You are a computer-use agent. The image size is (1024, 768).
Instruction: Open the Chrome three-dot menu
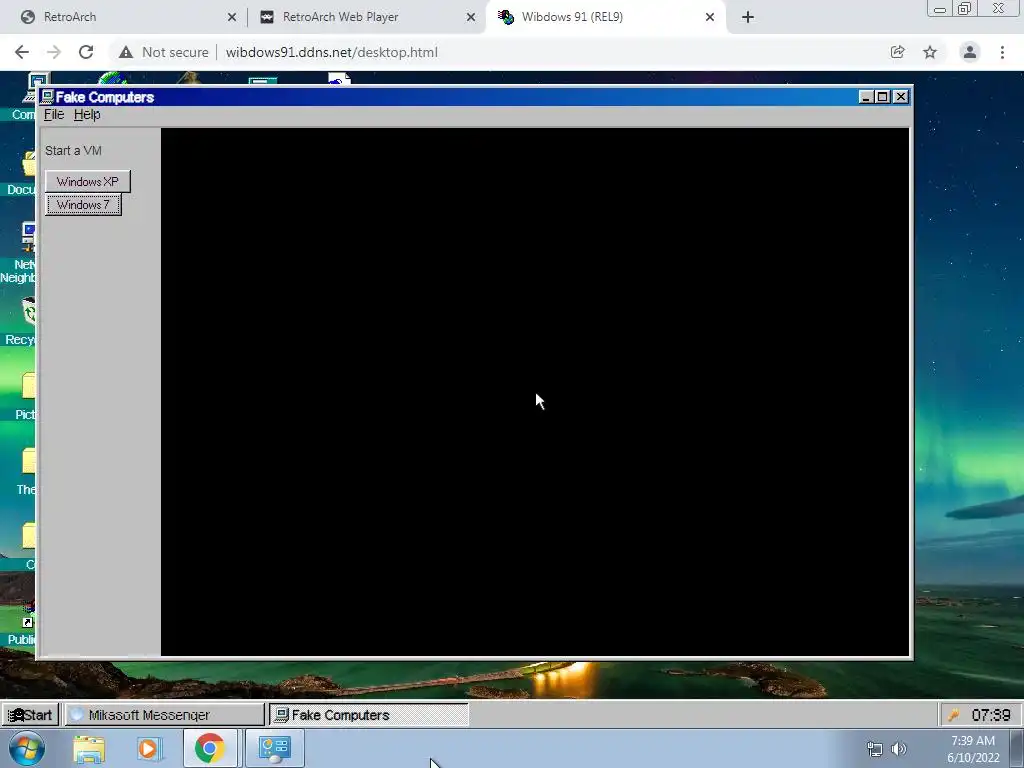click(1002, 52)
